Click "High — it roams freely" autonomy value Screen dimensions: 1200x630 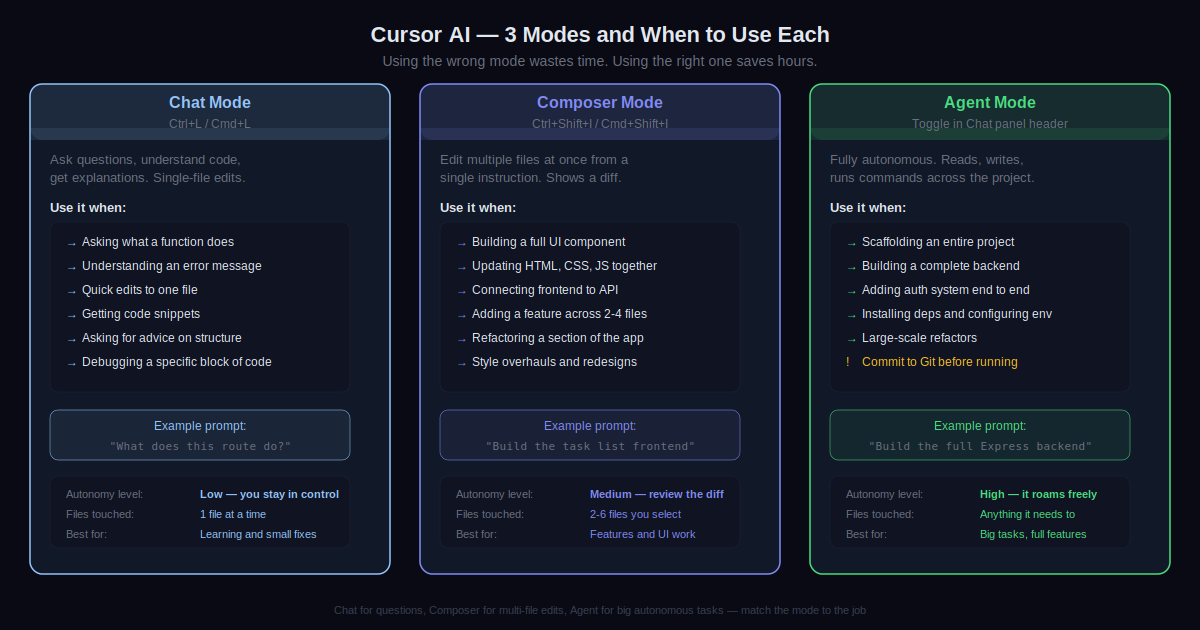1038,494
